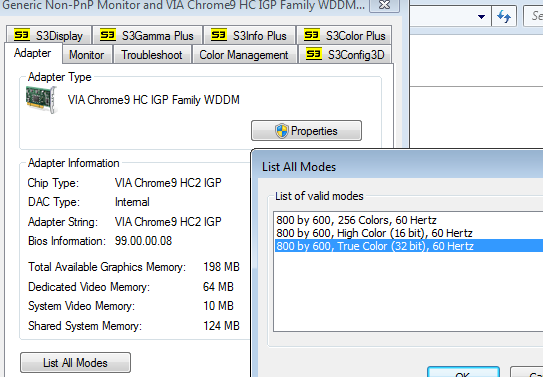This screenshot has height=377, width=543.
Task: Click the shield icon on Properties button
Action: point(282,131)
